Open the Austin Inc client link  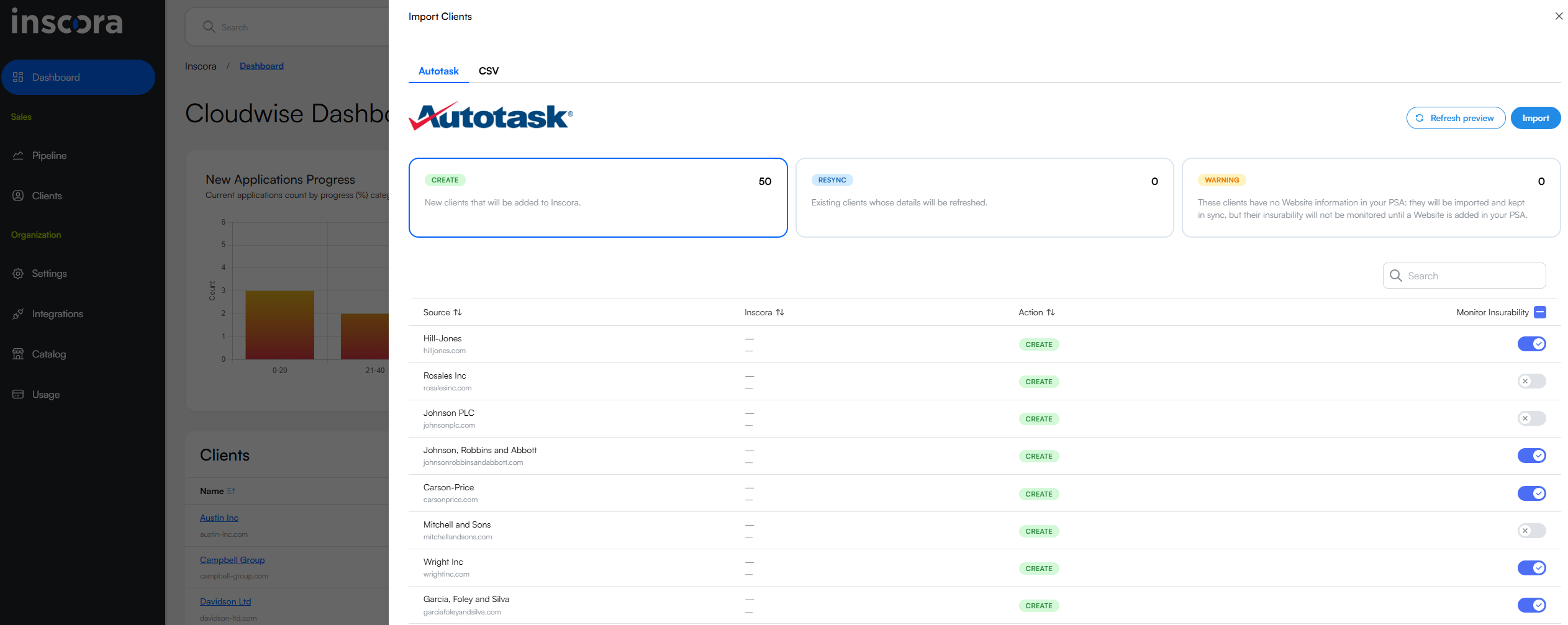219,518
